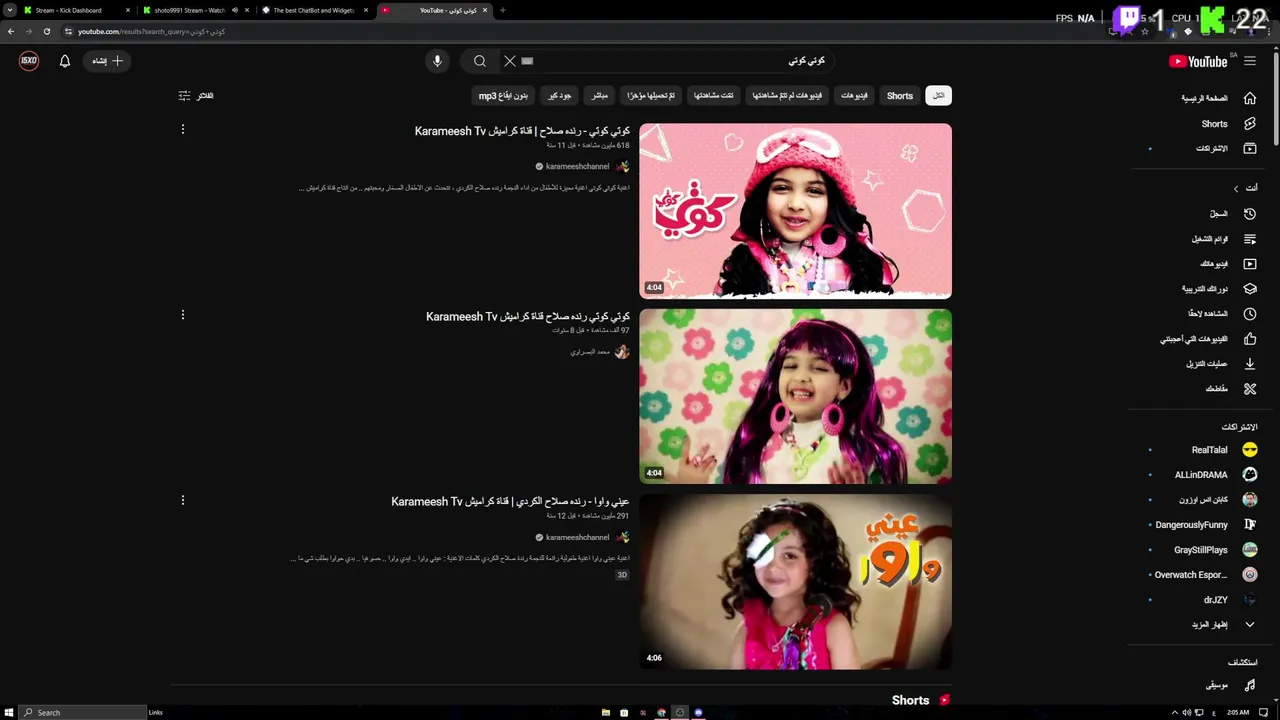Open options menu for عيني واوا video
Screen dimensions: 1280x720
pyautogui.click(x=183, y=500)
